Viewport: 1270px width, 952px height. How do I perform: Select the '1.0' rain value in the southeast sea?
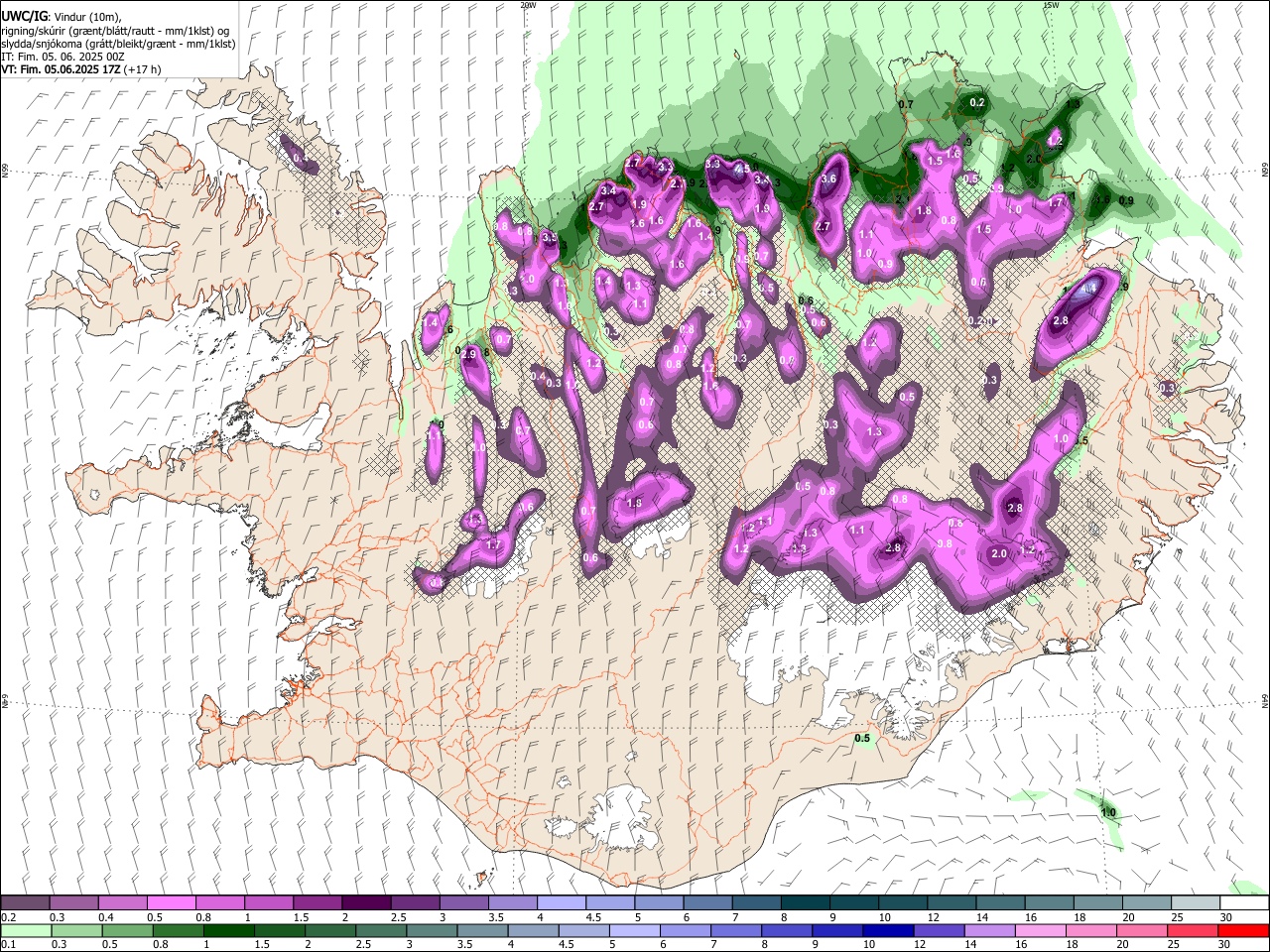coord(1108,813)
